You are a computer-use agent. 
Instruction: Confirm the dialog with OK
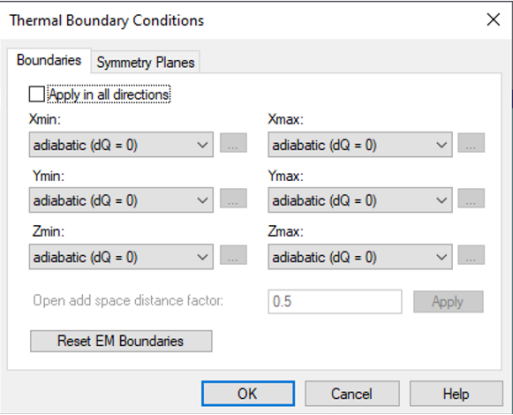248,394
